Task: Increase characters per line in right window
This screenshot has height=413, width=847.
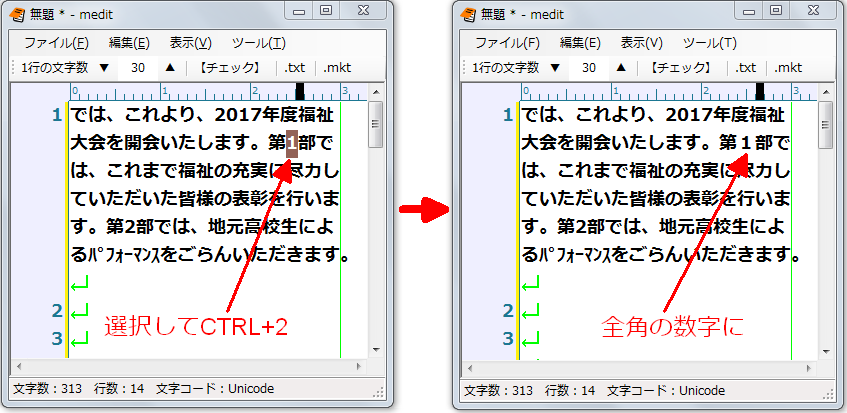Action: [x=621, y=67]
